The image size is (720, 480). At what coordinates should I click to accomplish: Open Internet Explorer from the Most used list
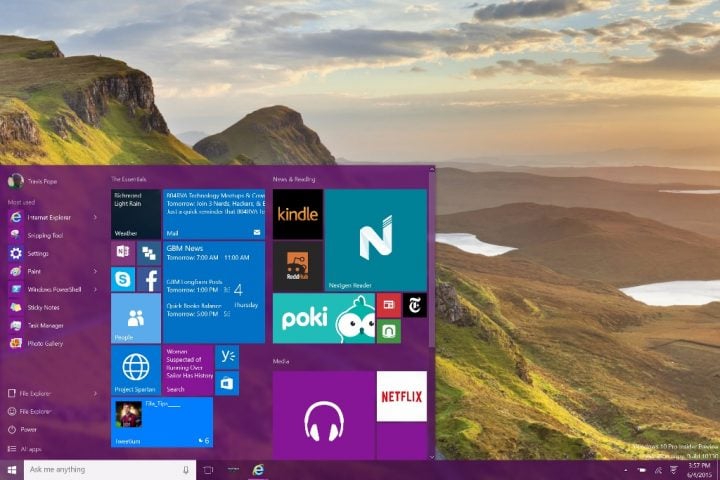point(49,217)
